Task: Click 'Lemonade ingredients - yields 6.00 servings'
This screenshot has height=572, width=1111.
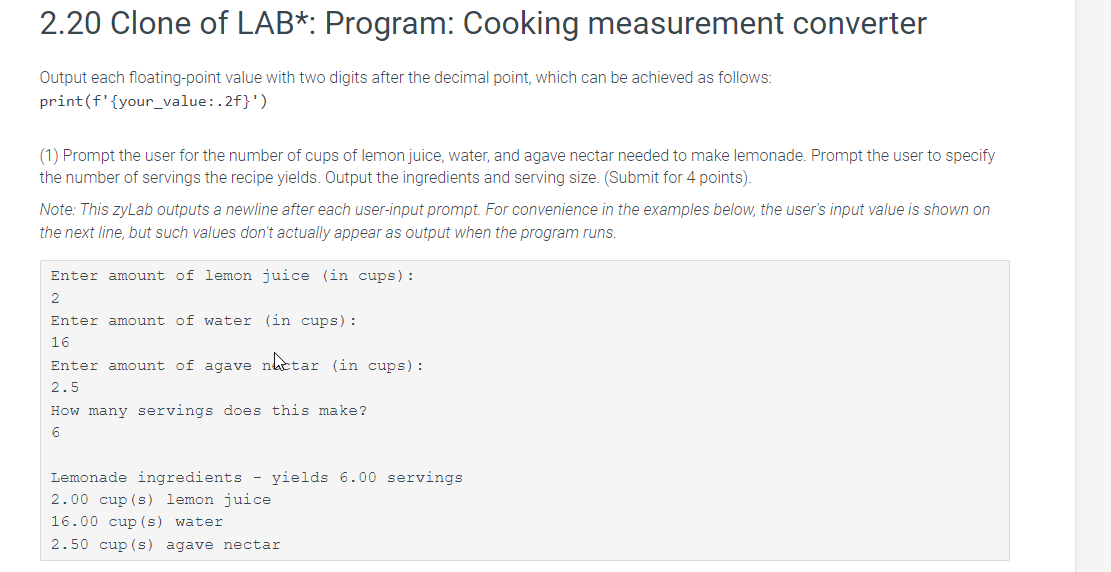Action: (256, 478)
